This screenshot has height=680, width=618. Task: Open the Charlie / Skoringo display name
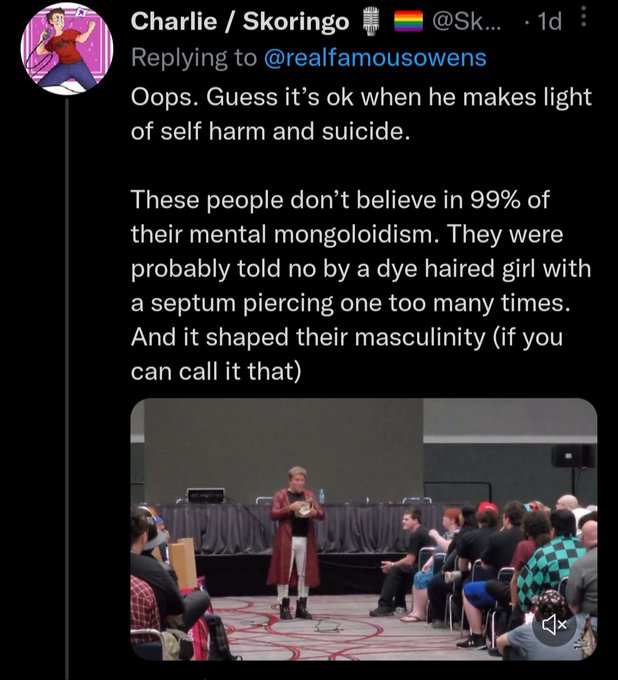click(x=240, y=21)
